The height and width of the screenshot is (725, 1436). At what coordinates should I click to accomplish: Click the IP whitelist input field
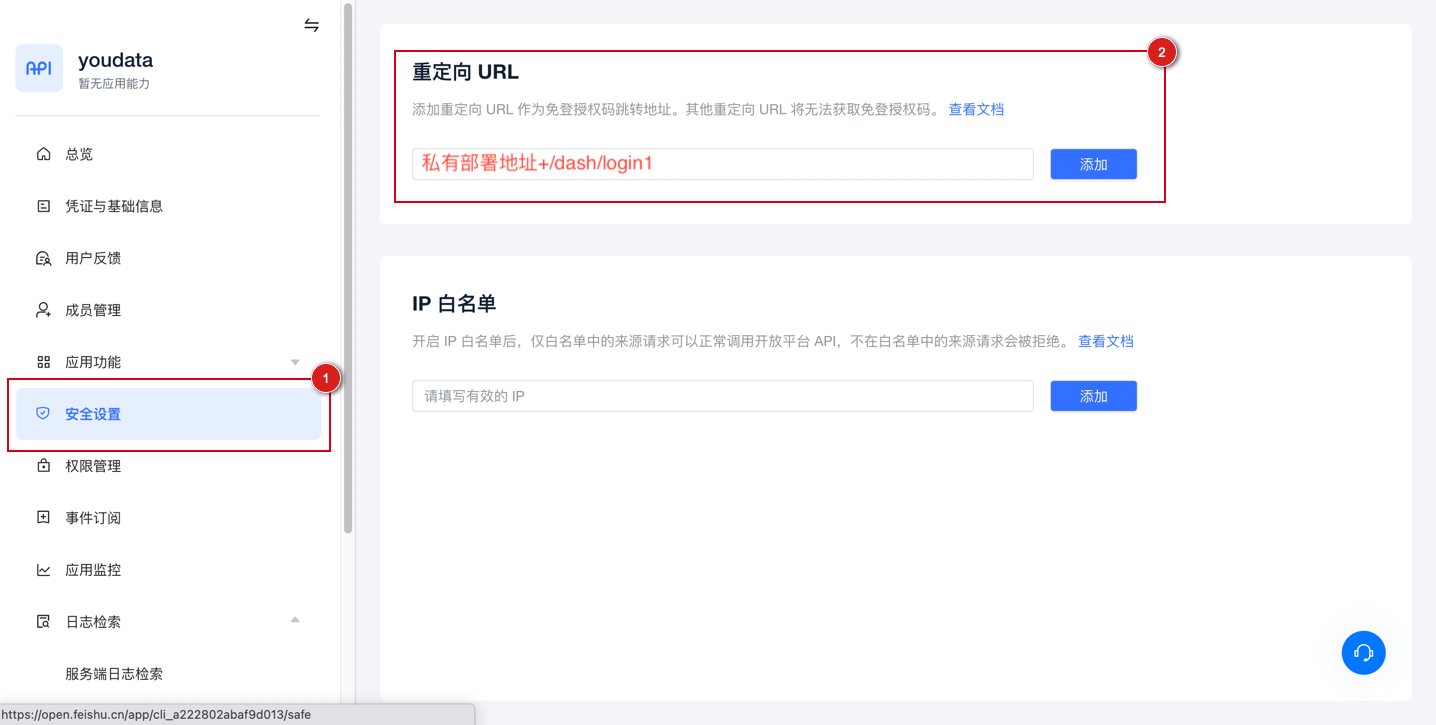[722, 396]
